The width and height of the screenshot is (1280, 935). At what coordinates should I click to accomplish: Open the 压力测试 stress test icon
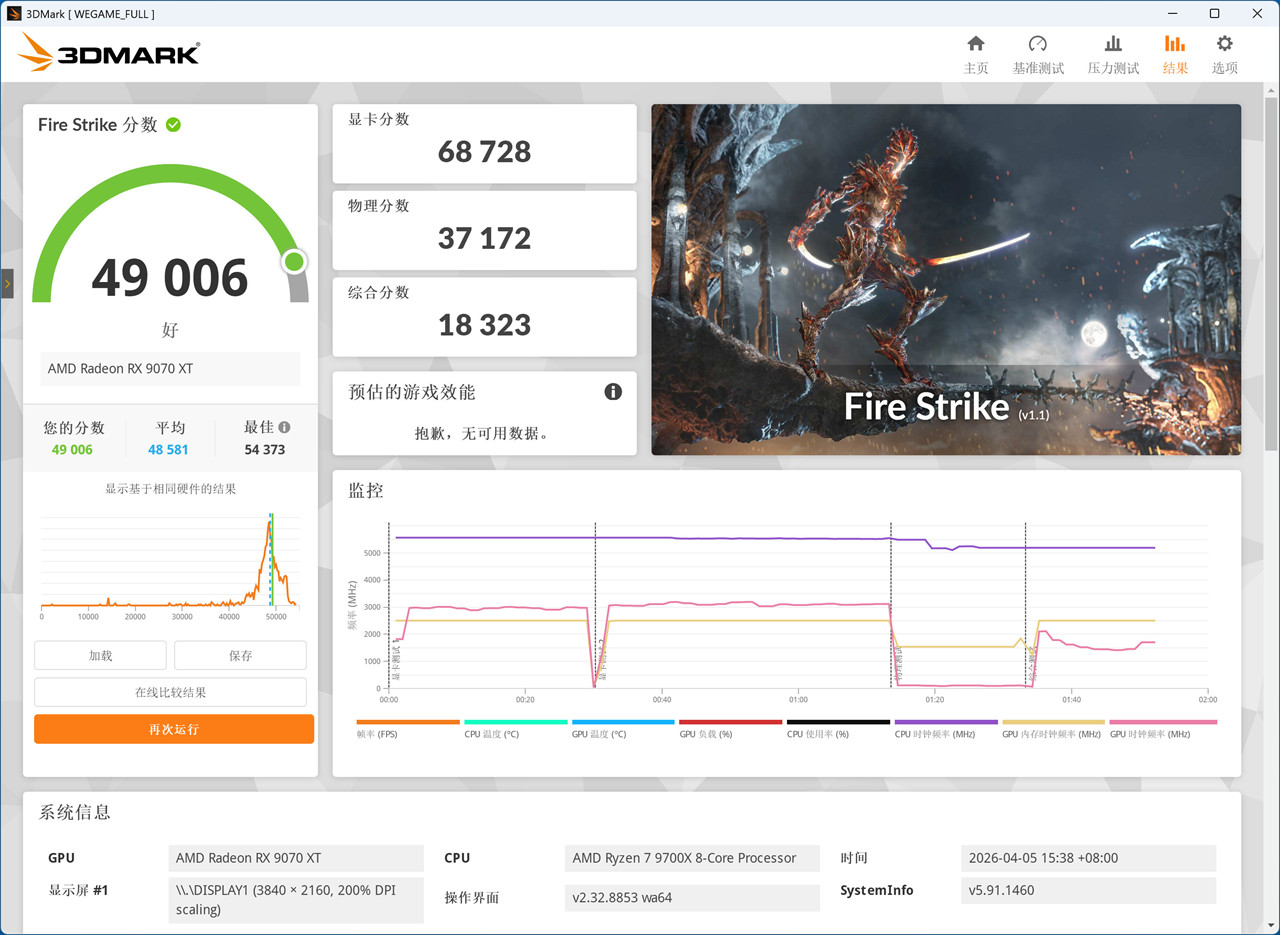point(1112,53)
